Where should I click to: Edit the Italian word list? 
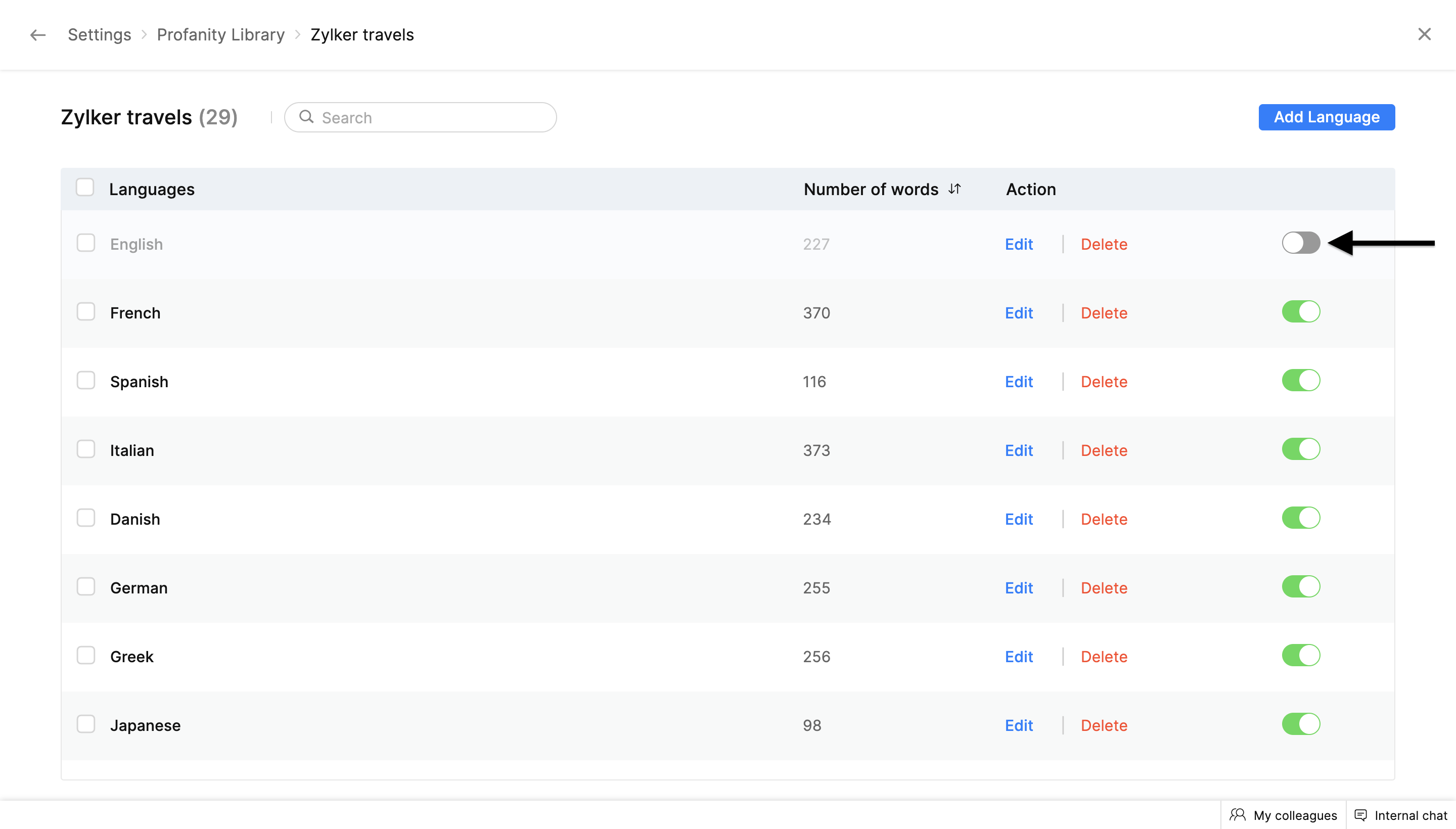tap(1018, 450)
